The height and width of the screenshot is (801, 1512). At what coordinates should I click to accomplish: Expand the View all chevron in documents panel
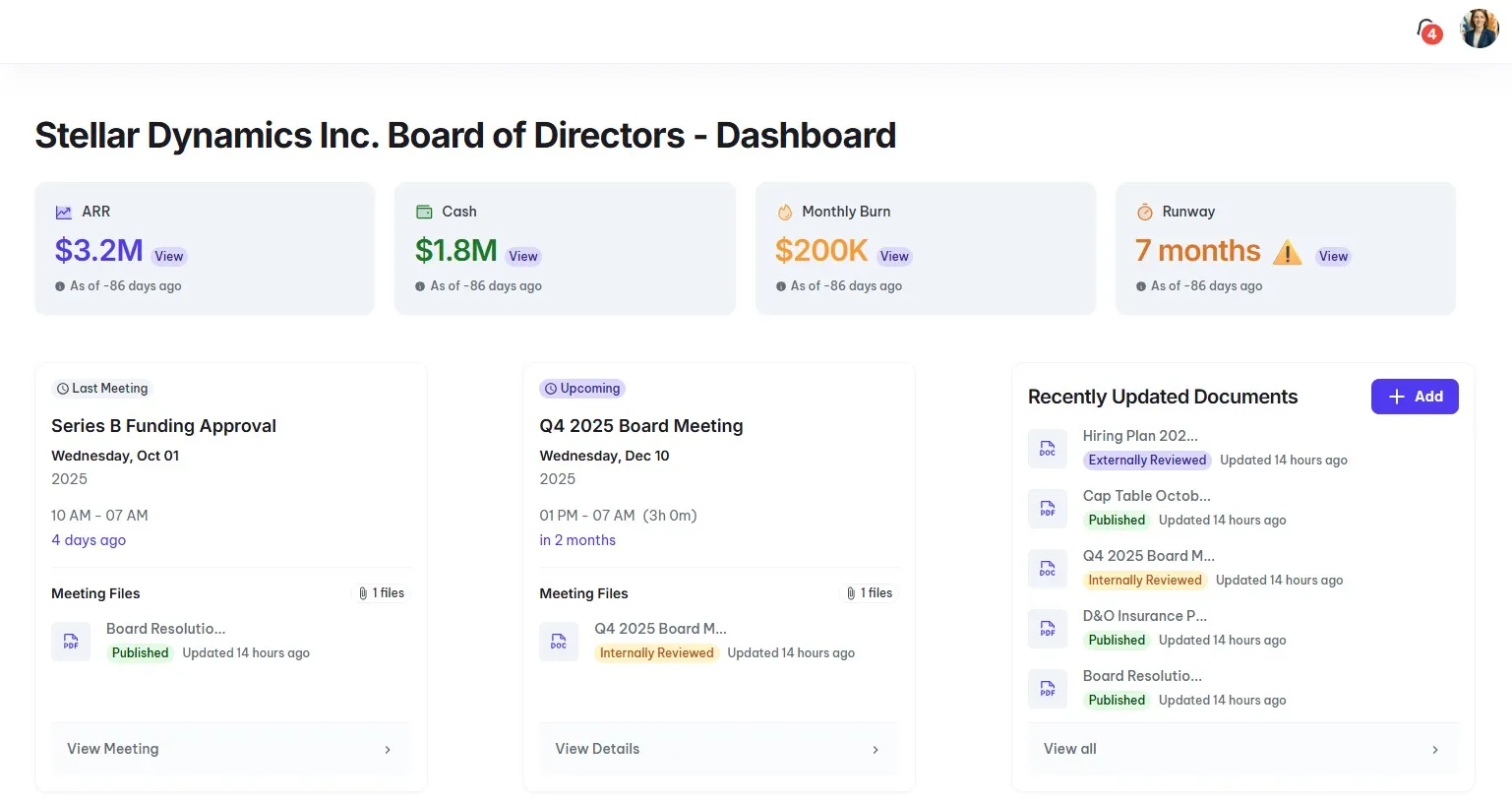point(1436,749)
